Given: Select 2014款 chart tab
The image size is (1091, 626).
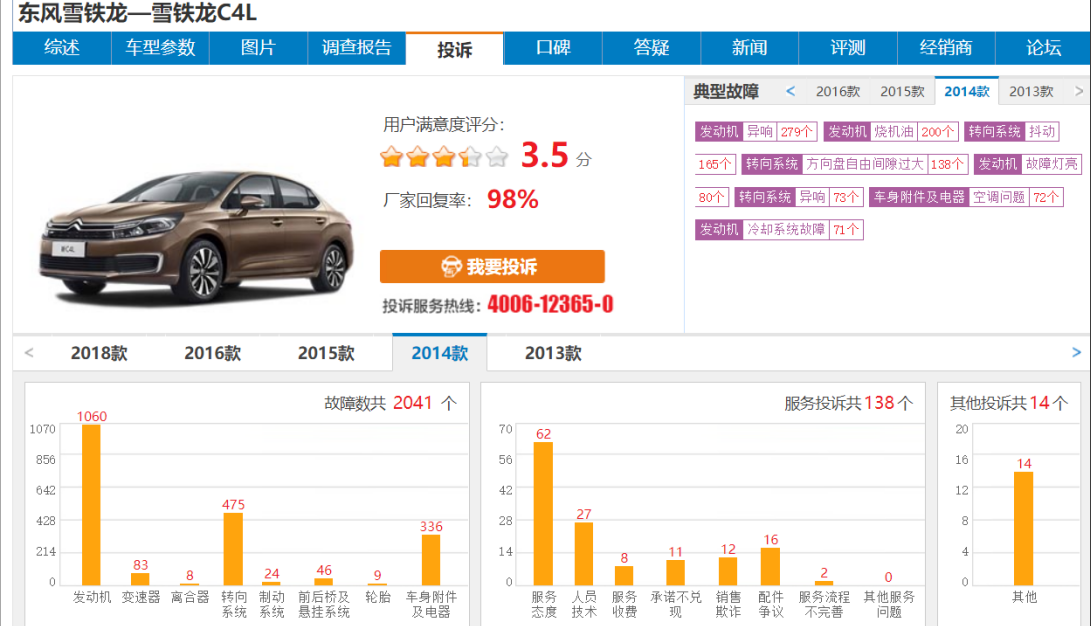Looking at the screenshot, I should [440, 353].
